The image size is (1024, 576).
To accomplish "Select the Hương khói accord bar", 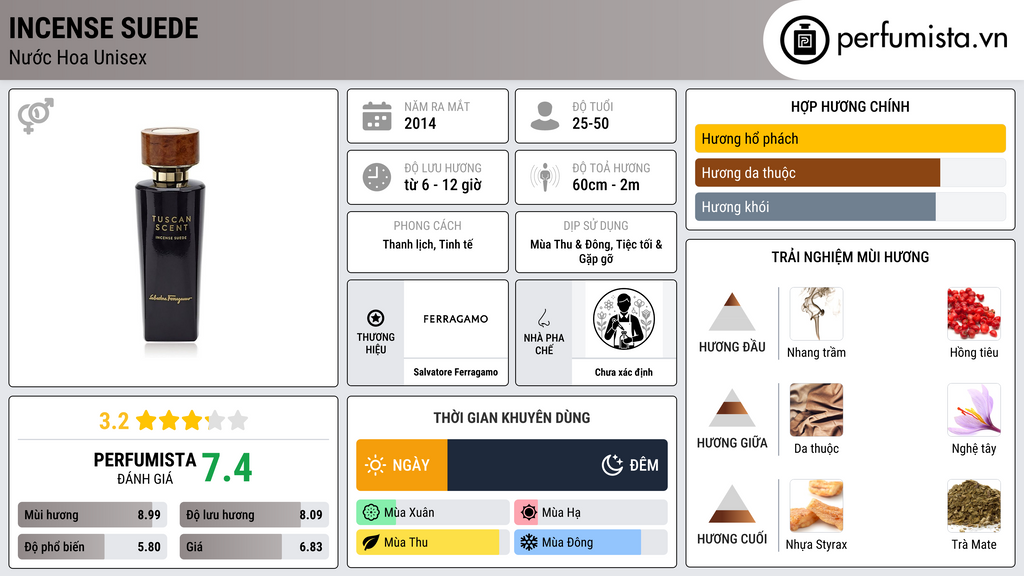I will coord(850,206).
